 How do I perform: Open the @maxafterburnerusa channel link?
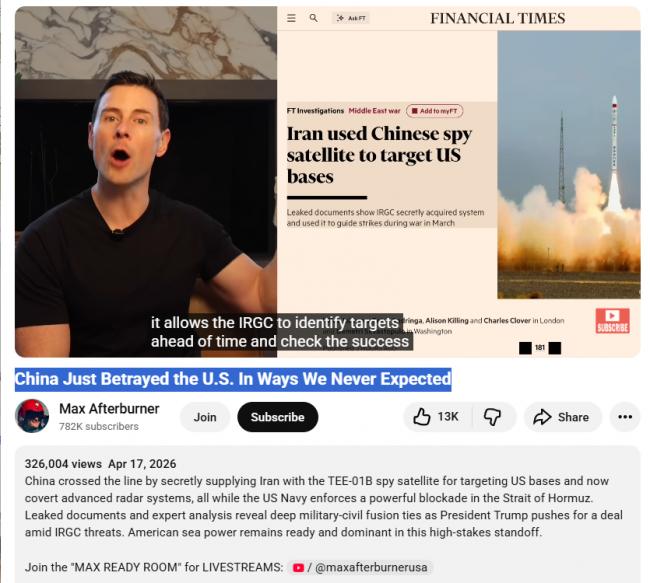(x=371, y=567)
